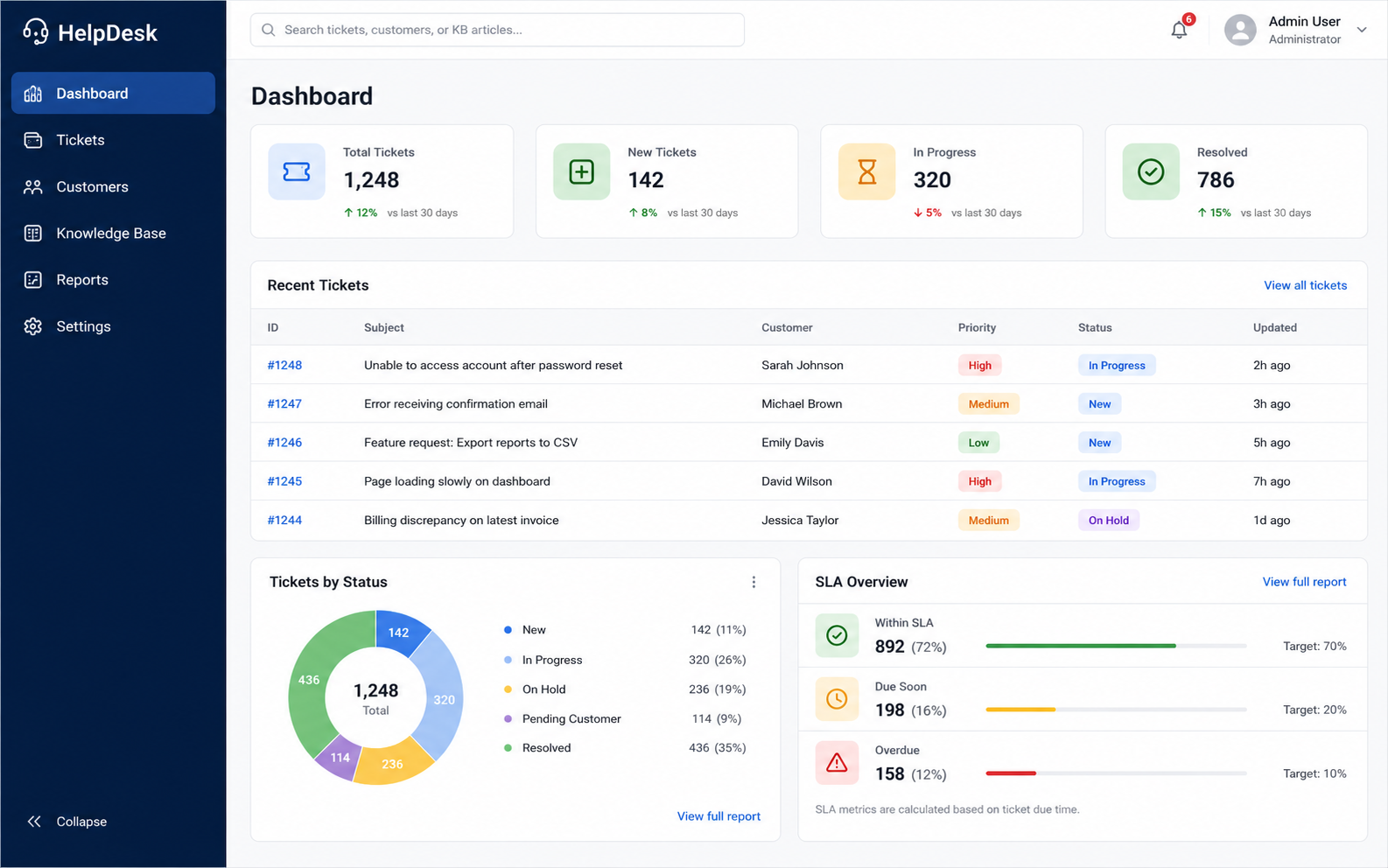Image resolution: width=1388 pixels, height=868 pixels.
Task: Click the Due Soon clock icon
Action: click(x=837, y=699)
